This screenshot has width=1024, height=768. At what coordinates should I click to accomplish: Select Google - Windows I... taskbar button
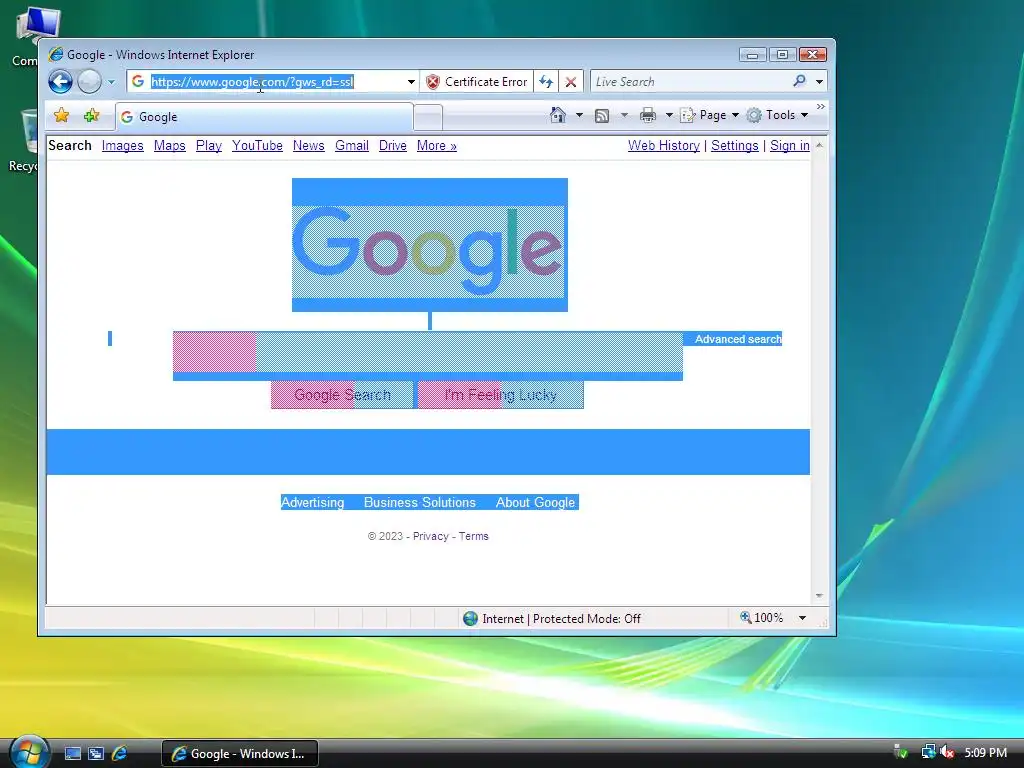pyautogui.click(x=240, y=754)
